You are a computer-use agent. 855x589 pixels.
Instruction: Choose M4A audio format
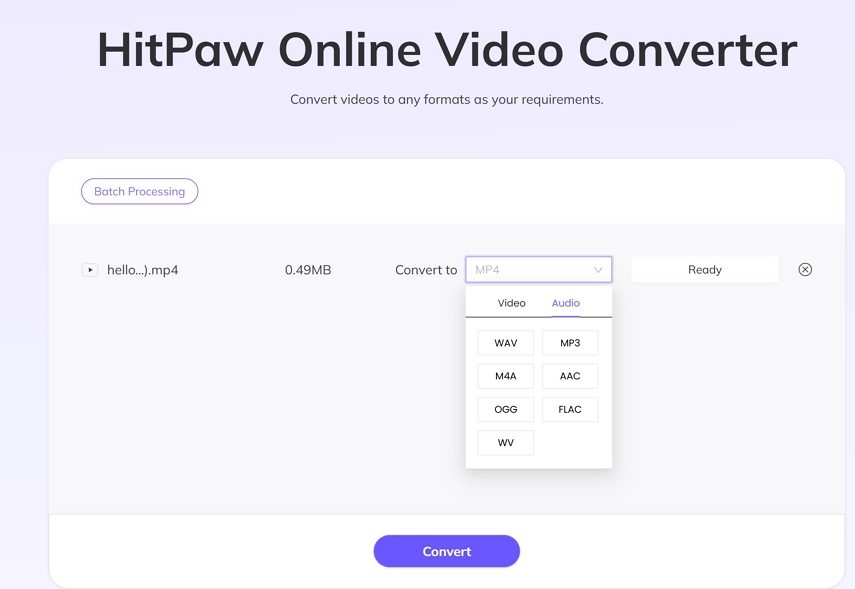click(x=505, y=376)
